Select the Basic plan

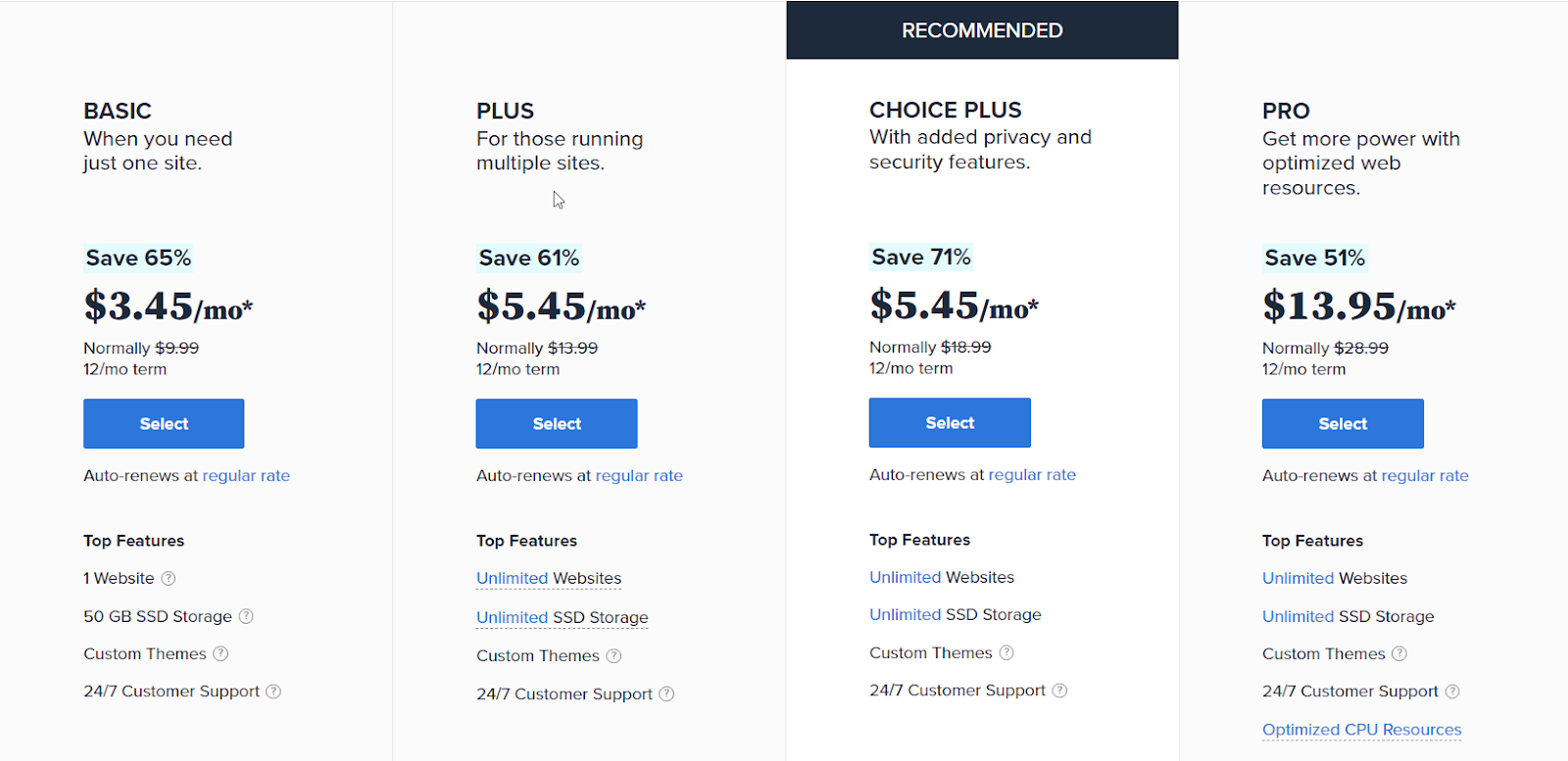point(164,423)
